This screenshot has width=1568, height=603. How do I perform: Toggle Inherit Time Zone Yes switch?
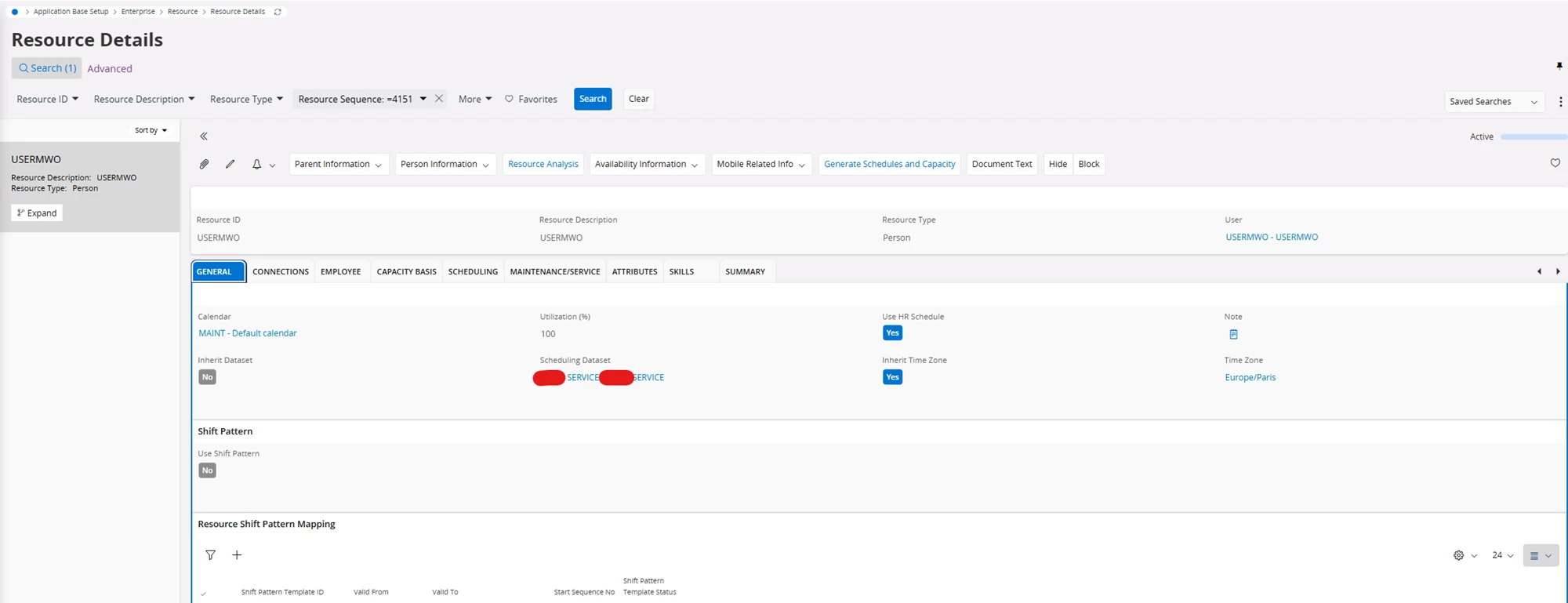892,377
